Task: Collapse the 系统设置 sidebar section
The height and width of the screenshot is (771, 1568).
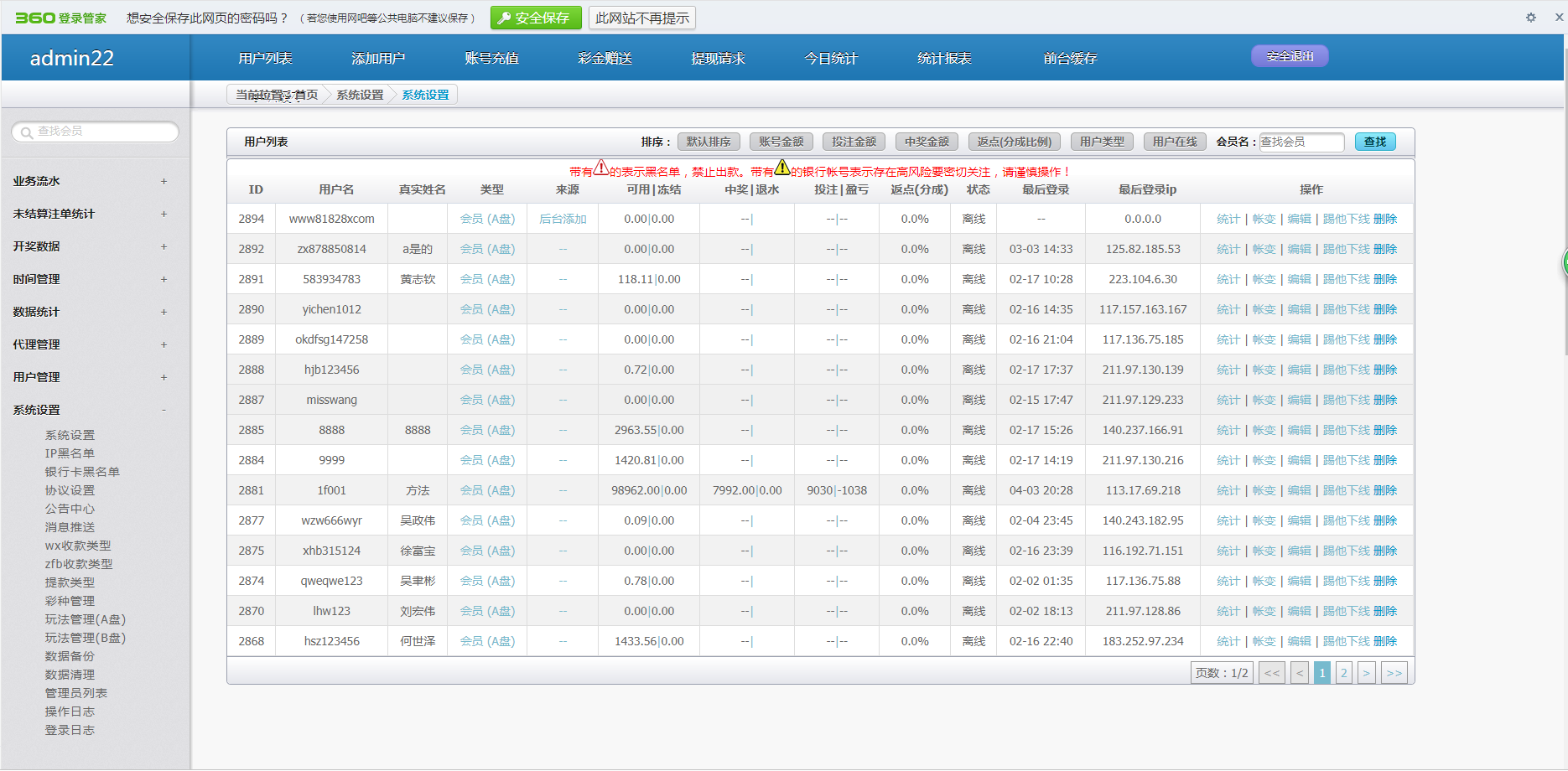Action: tap(164, 410)
